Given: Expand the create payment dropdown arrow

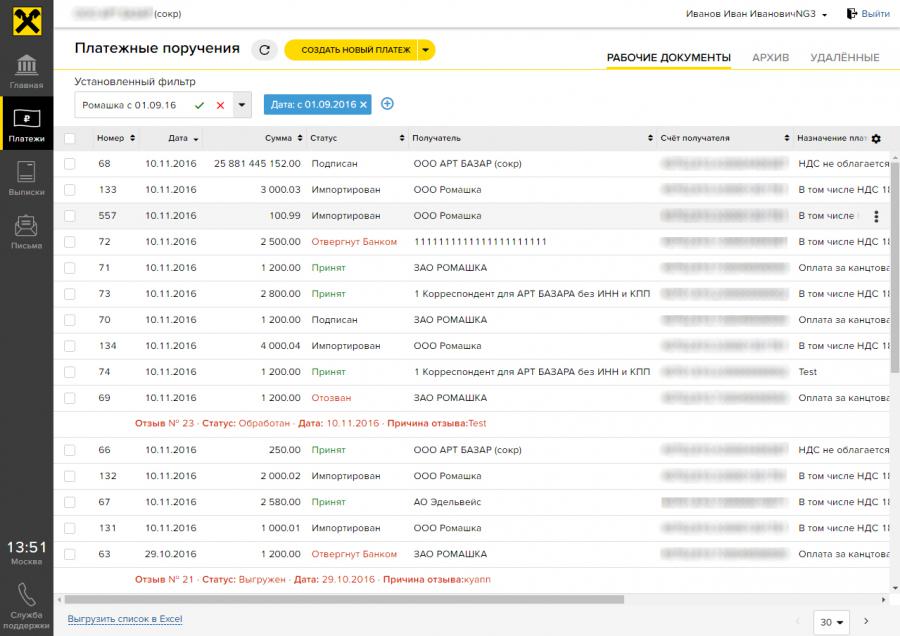Looking at the screenshot, I should [x=425, y=50].
